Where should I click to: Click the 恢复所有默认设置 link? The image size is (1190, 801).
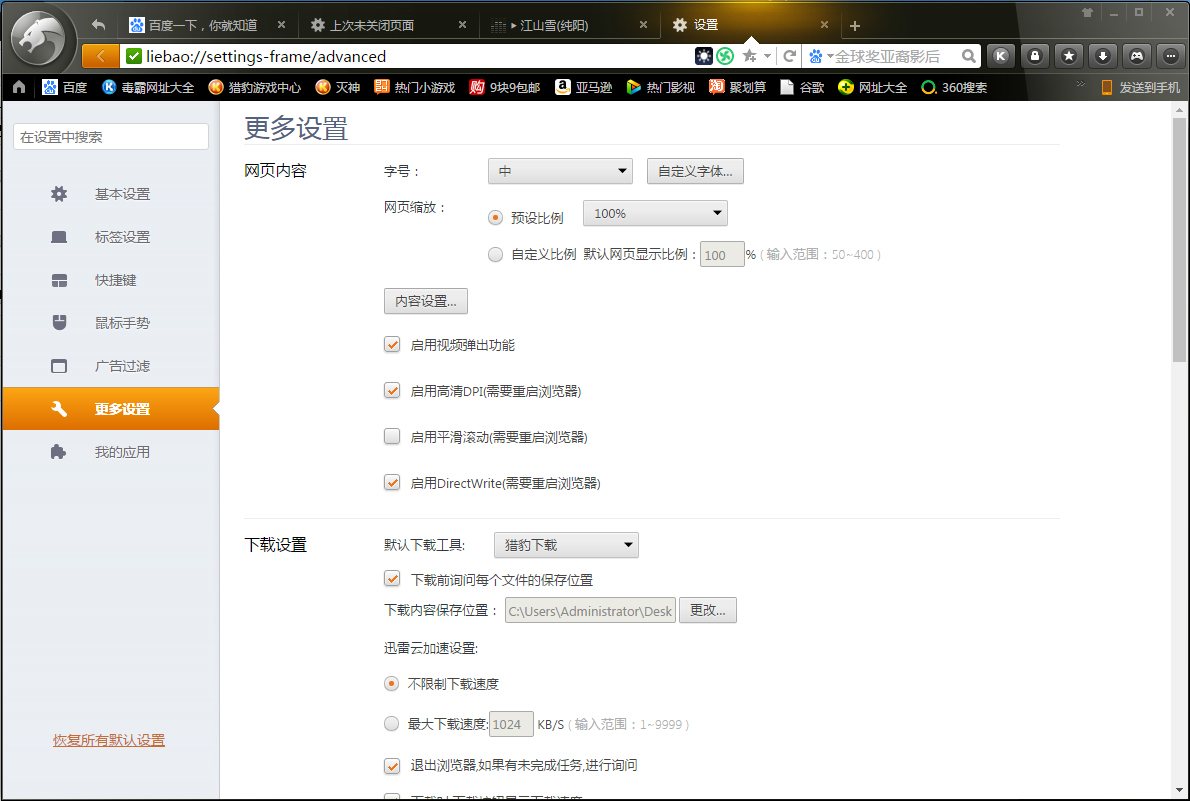coord(108,742)
